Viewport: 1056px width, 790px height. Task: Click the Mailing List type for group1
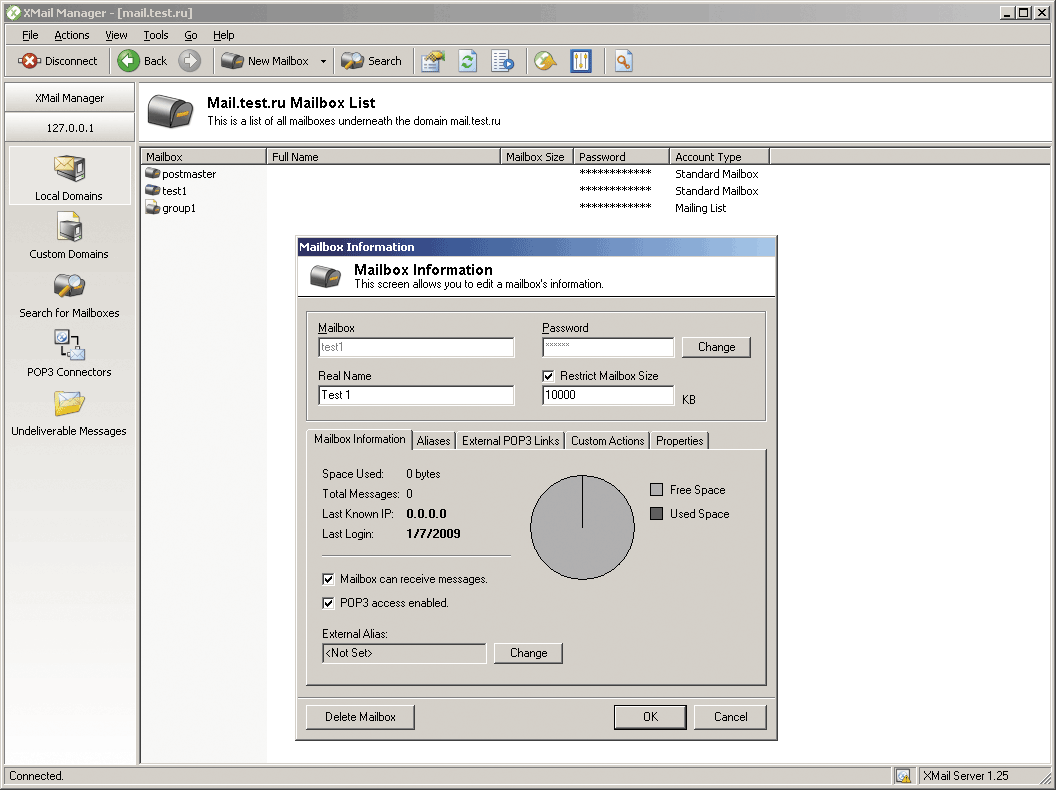pyautogui.click(x=700, y=208)
